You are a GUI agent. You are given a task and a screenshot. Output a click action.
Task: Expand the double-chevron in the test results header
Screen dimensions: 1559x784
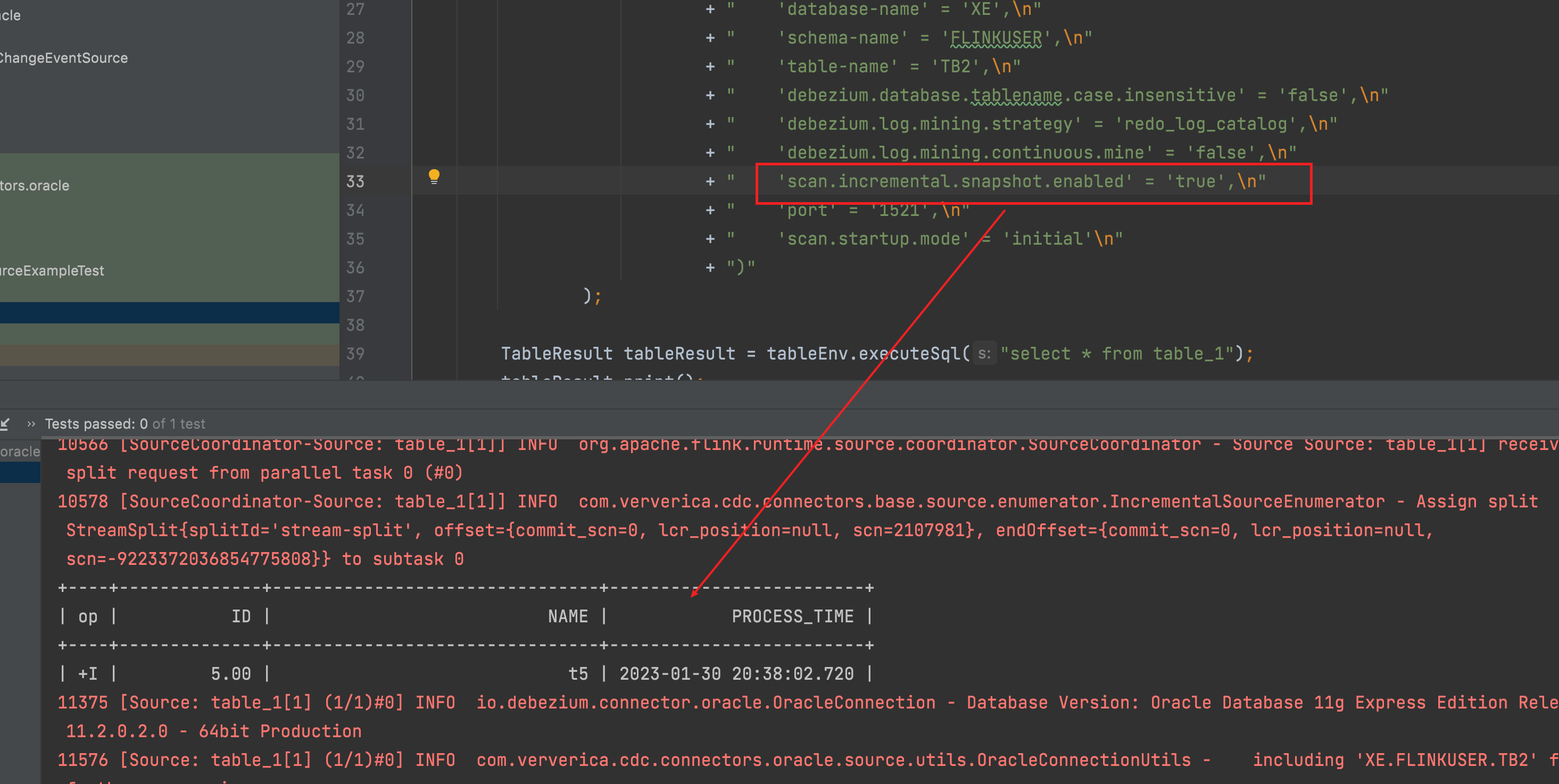tap(31, 423)
